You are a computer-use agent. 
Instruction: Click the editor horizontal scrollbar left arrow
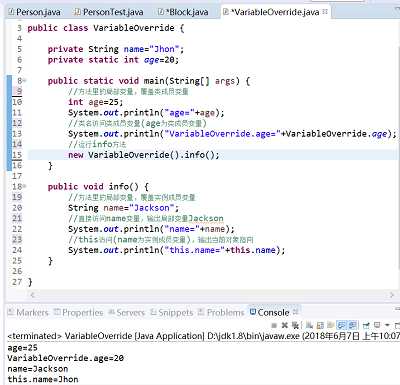pyautogui.click(x=33, y=295)
